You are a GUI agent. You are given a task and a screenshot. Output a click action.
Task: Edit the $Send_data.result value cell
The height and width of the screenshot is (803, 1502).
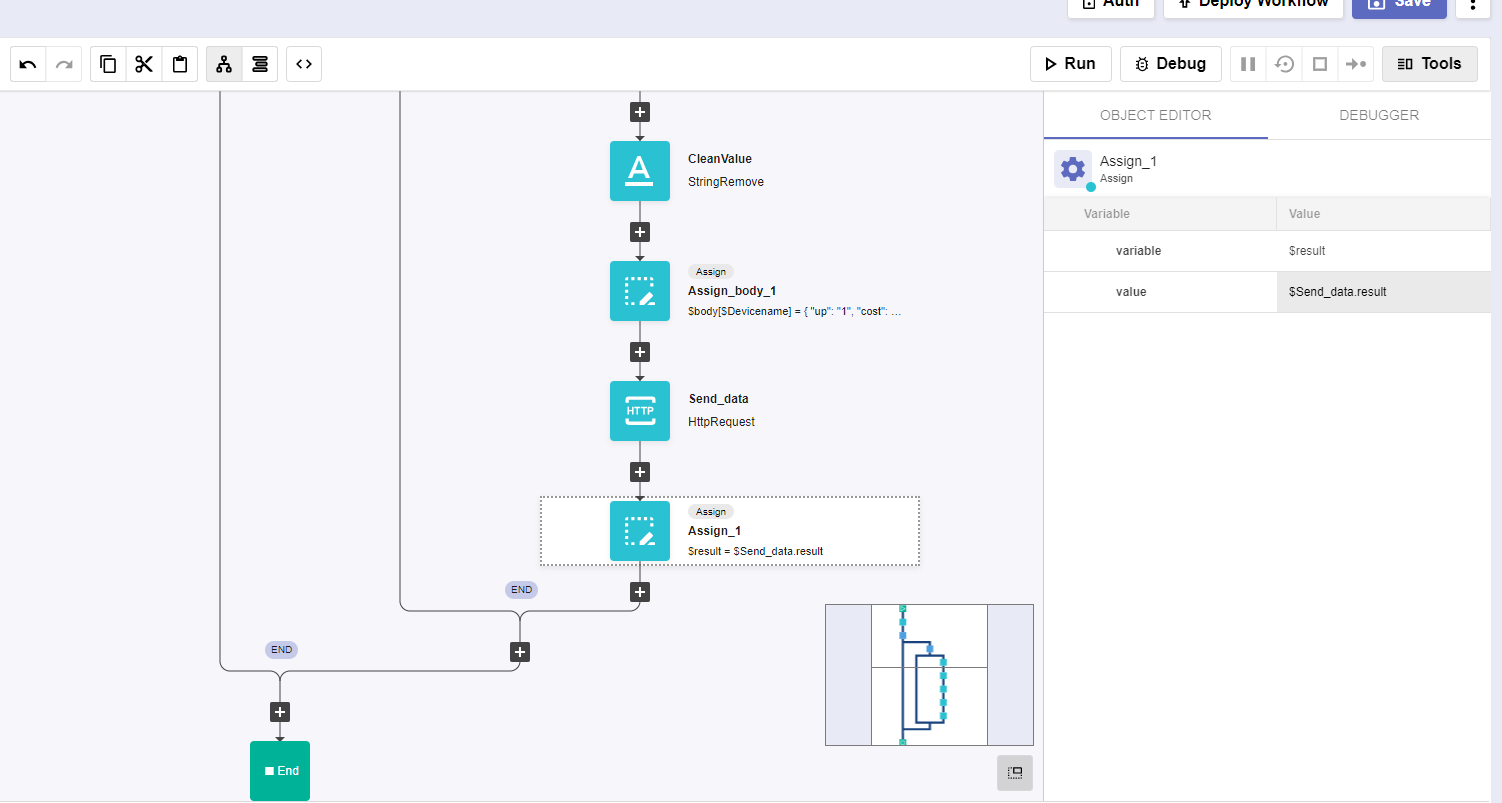pyautogui.click(x=1384, y=292)
